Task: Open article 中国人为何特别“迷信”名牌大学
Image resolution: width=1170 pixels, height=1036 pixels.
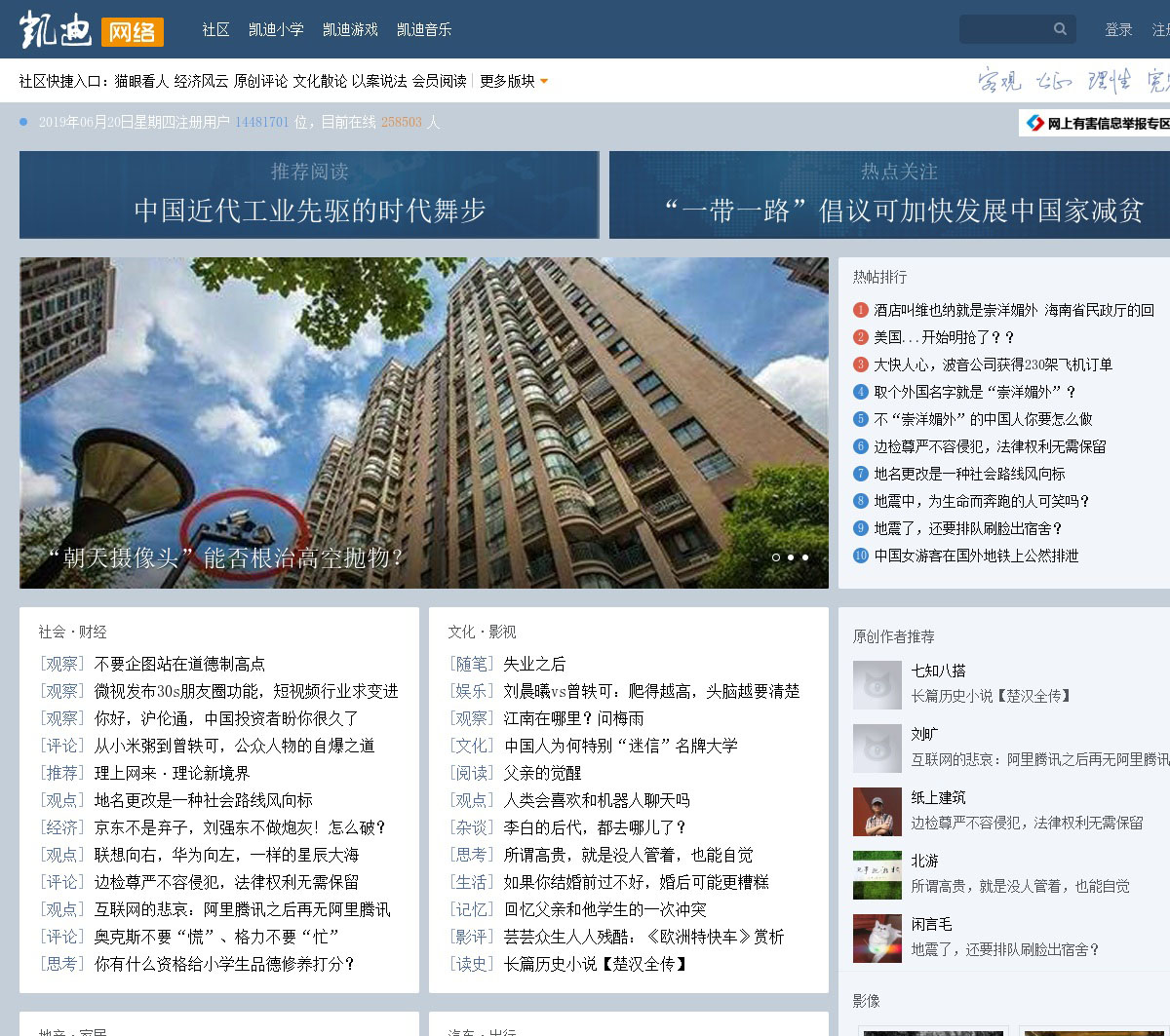Action: click(x=620, y=746)
